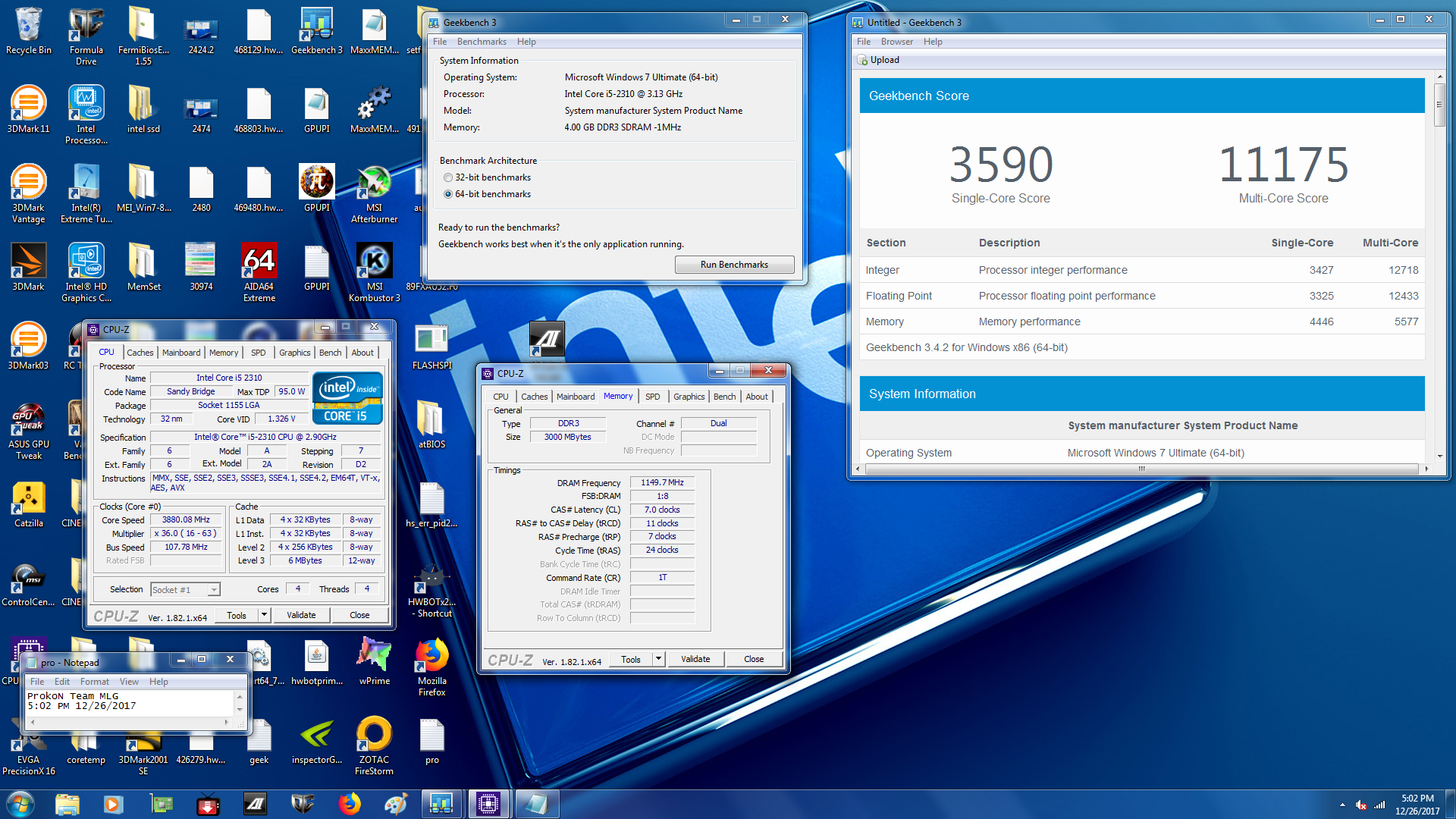Launch 3DMark 11 desktop icon
The width and height of the screenshot is (1456, 819).
pyautogui.click(x=29, y=109)
